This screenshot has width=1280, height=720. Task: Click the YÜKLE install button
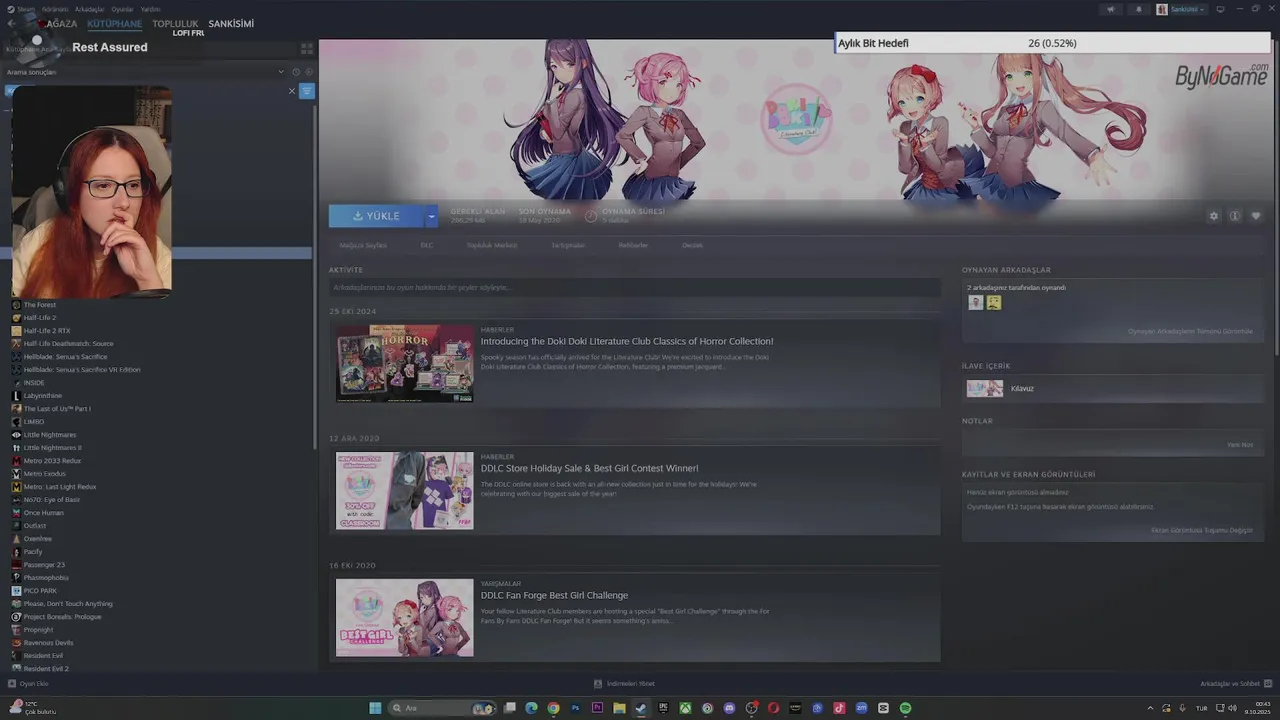pos(377,216)
